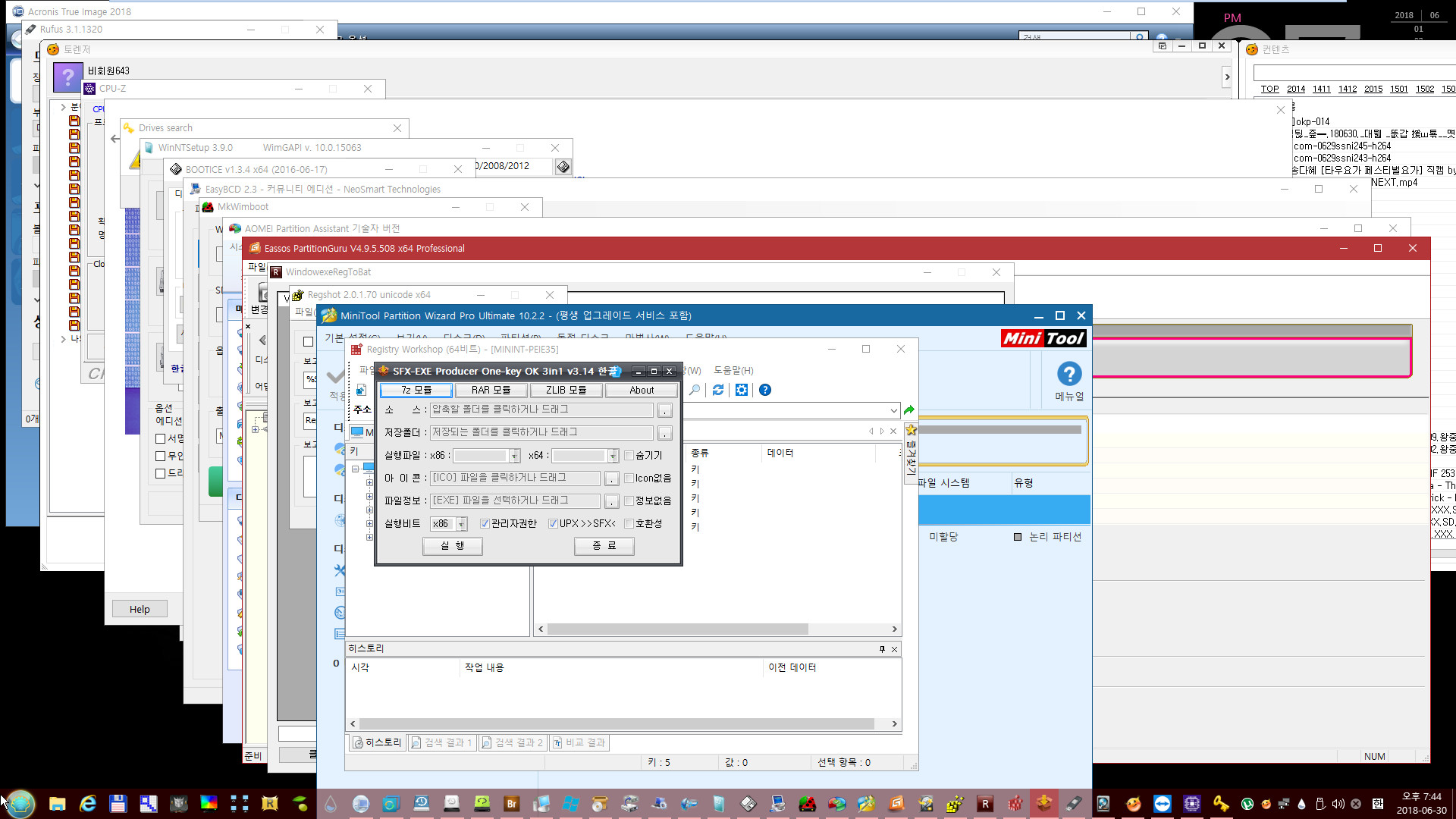Switch to the ZLIB 모듈 tab
Image resolution: width=1456 pixels, height=819 pixels.
pos(566,390)
